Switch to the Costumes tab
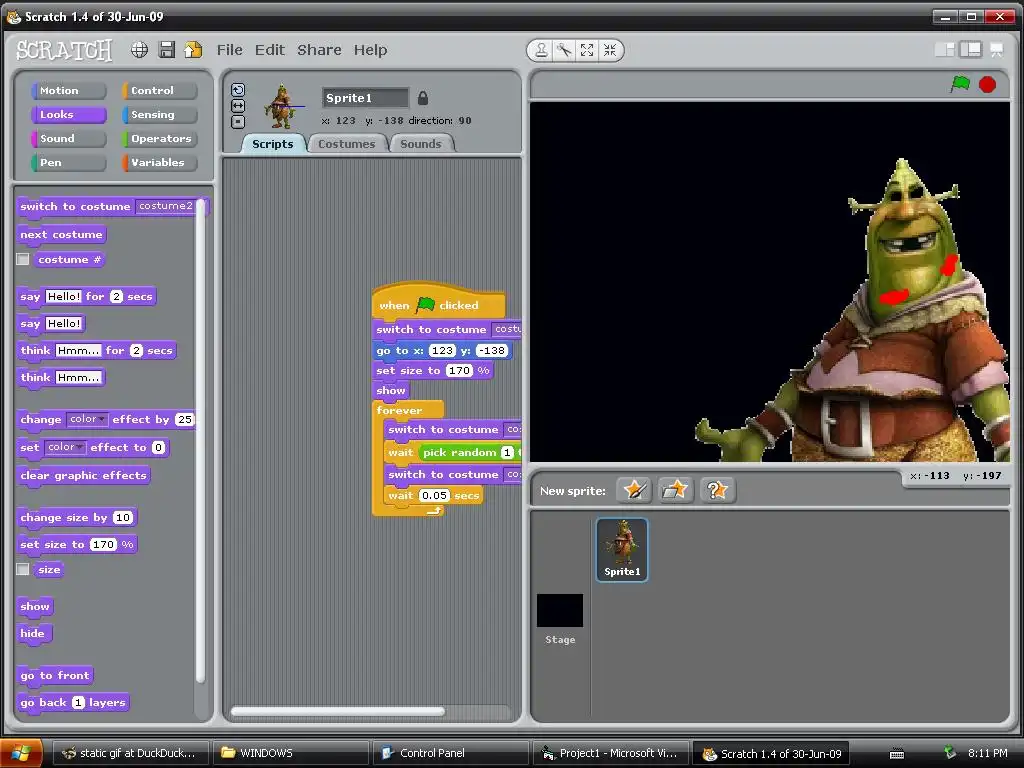The height and width of the screenshot is (768, 1024). (x=347, y=144)
